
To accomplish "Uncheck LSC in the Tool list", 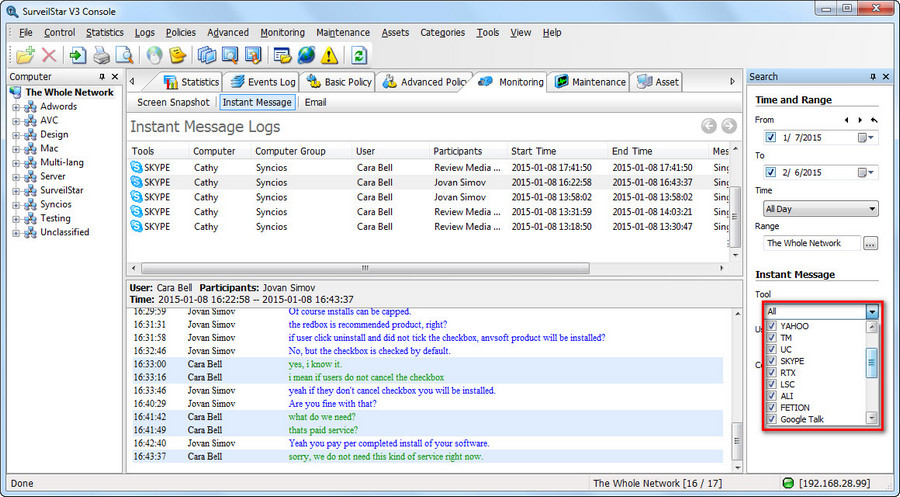I will coord(771,384).
